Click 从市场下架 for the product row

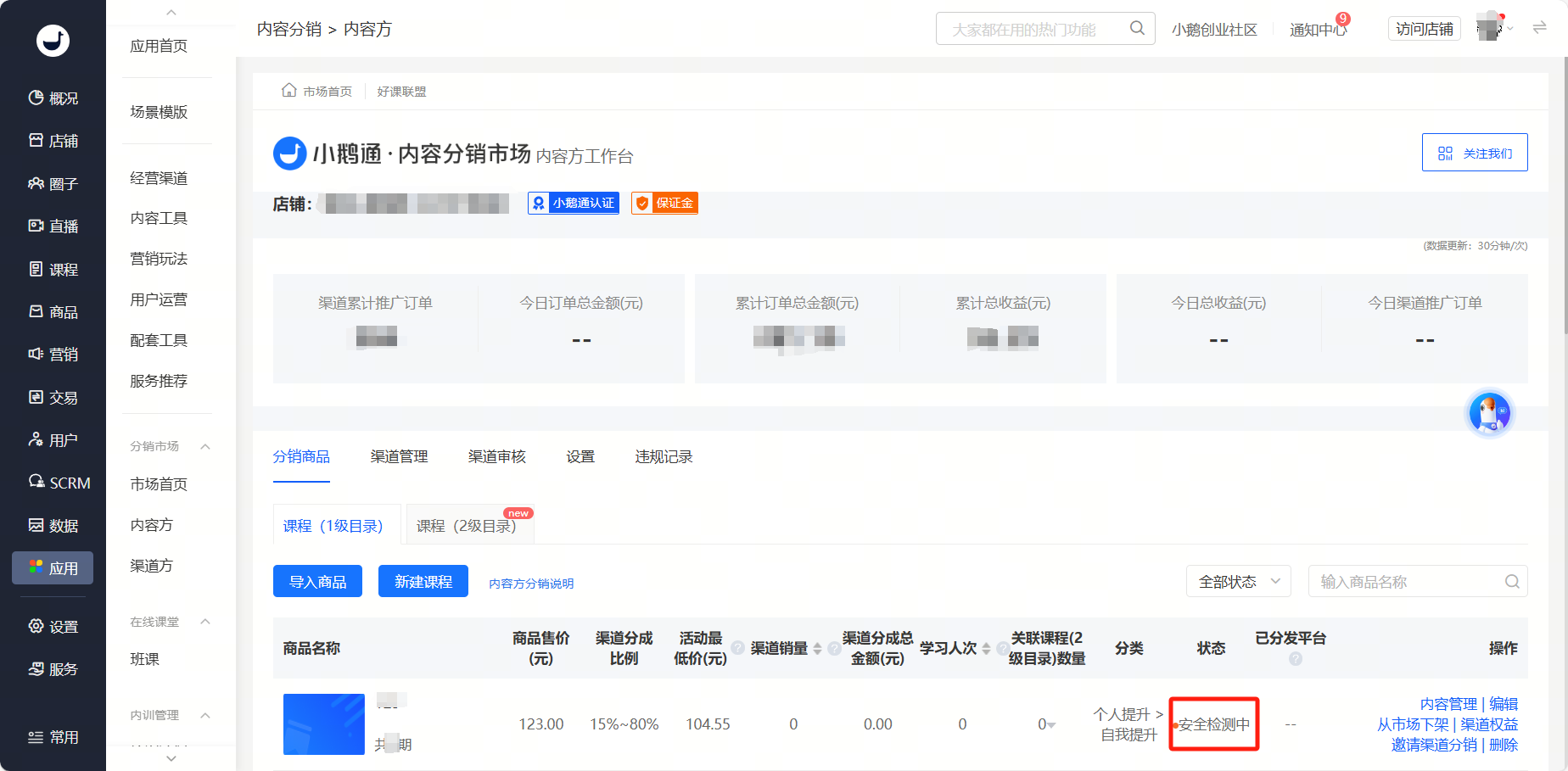coord(1414,724)
